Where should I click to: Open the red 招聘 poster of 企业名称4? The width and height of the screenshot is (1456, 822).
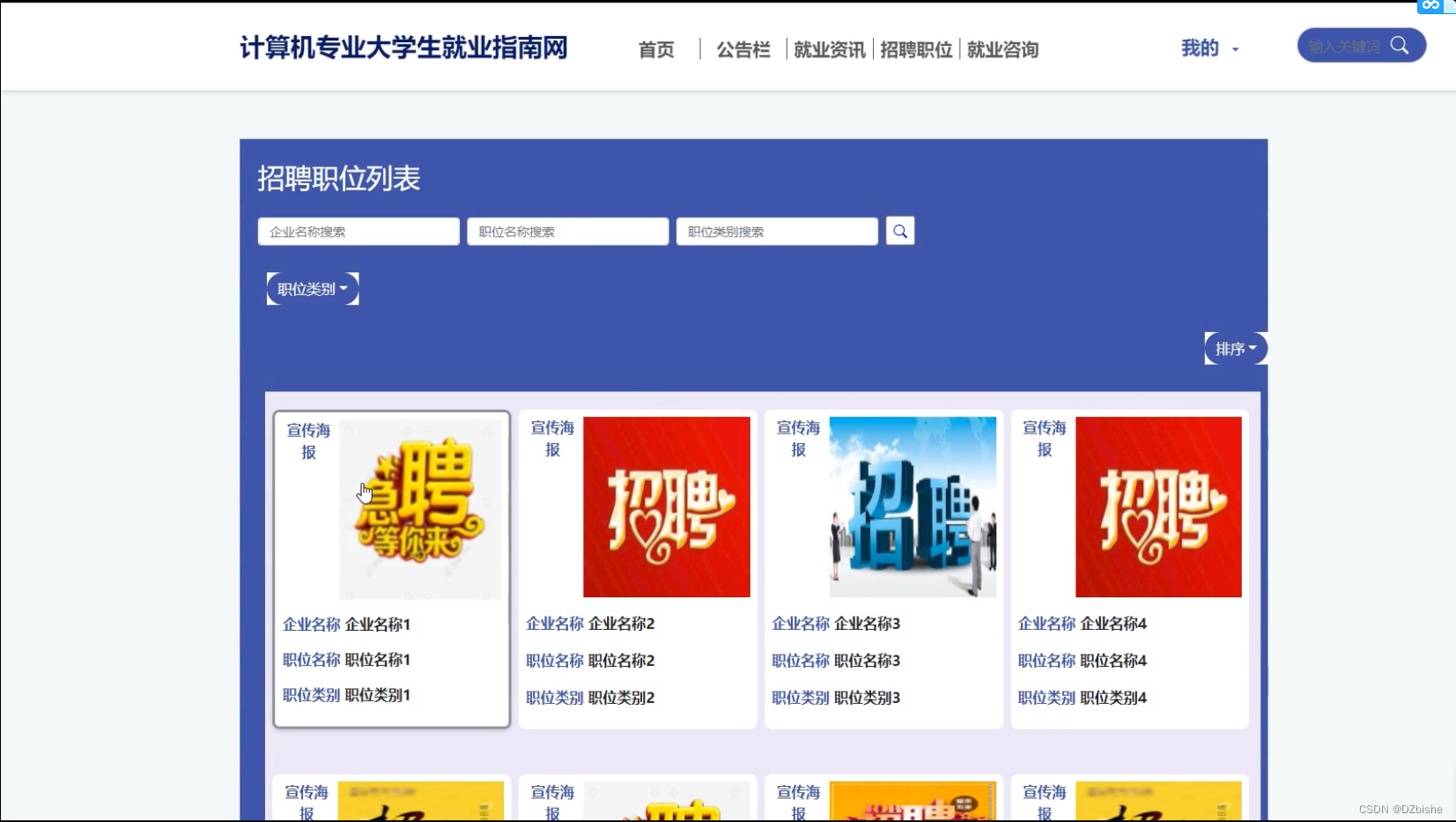(1158, 507)
